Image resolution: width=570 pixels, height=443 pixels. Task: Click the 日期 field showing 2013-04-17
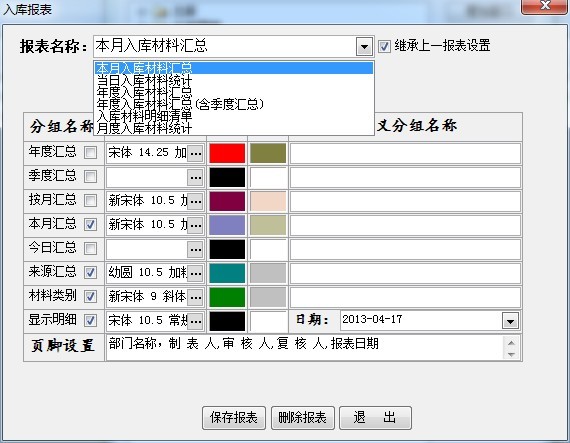(421, 321)
